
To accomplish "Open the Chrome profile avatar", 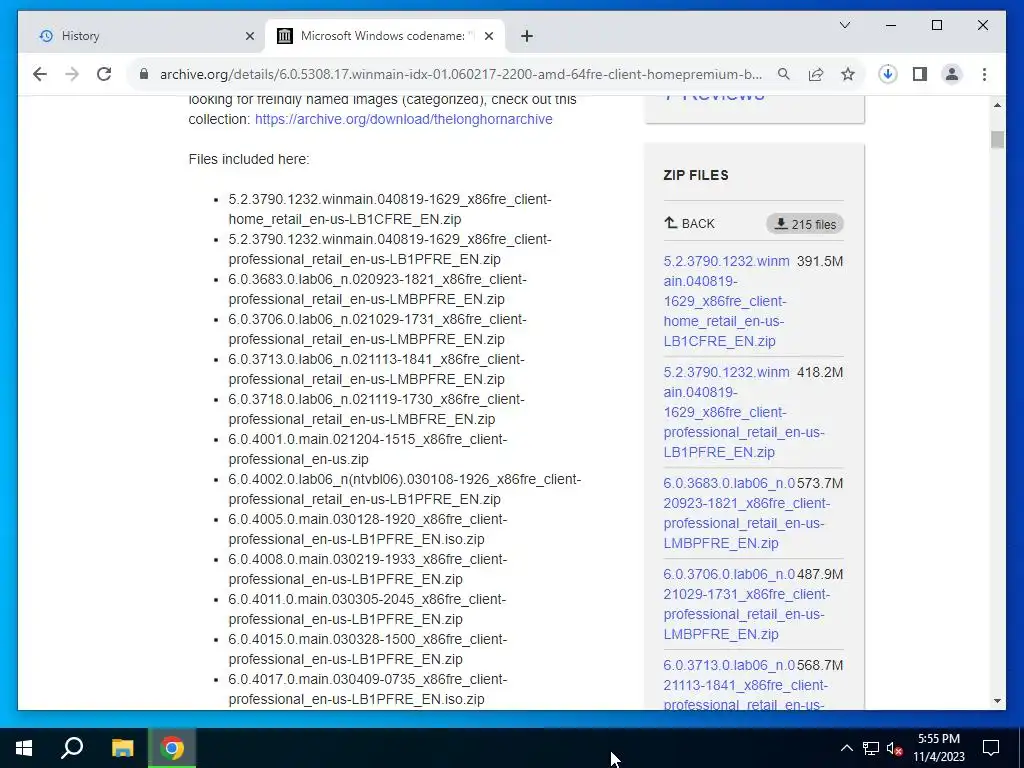I will (x=952, y=74).
